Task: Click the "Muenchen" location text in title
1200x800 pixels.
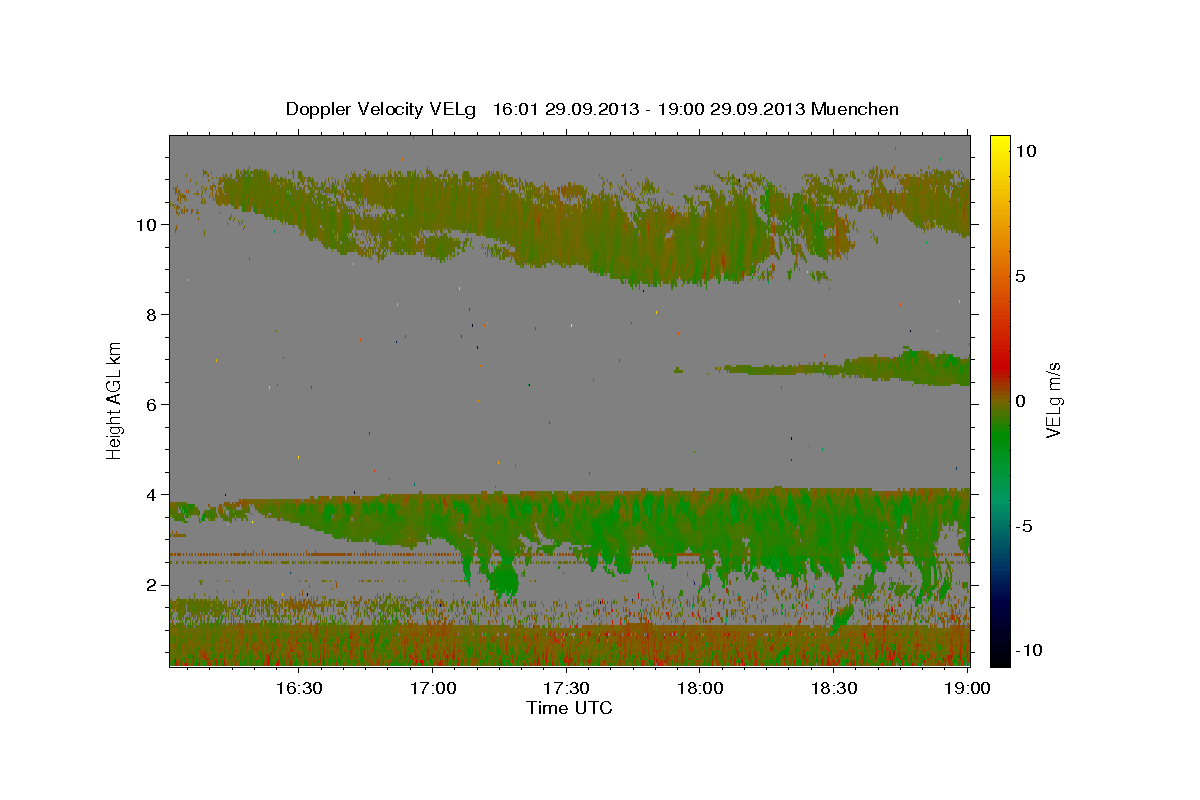Action: [857, 109]
